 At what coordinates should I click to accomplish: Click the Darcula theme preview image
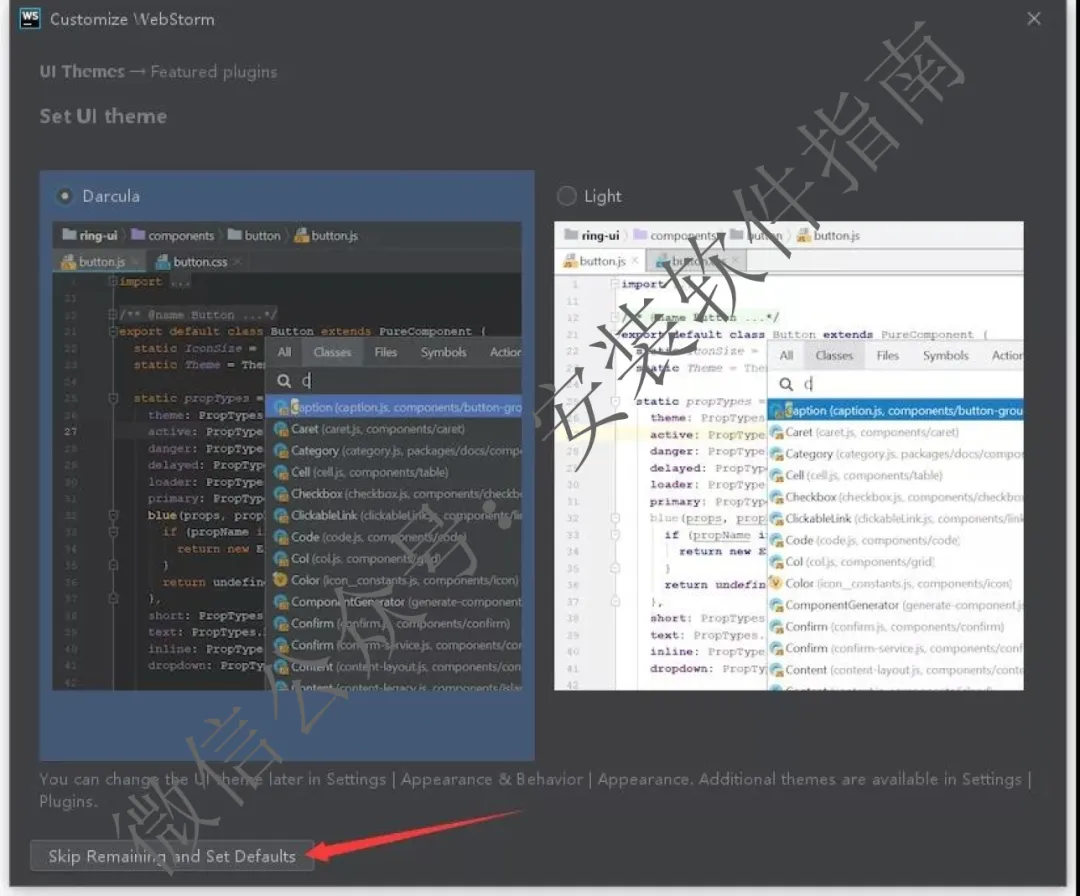coord(287,456)
